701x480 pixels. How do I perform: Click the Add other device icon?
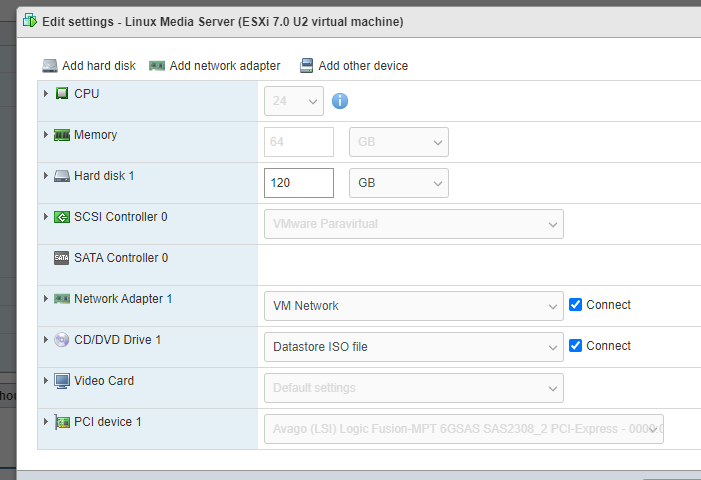[x=306, y=66]
